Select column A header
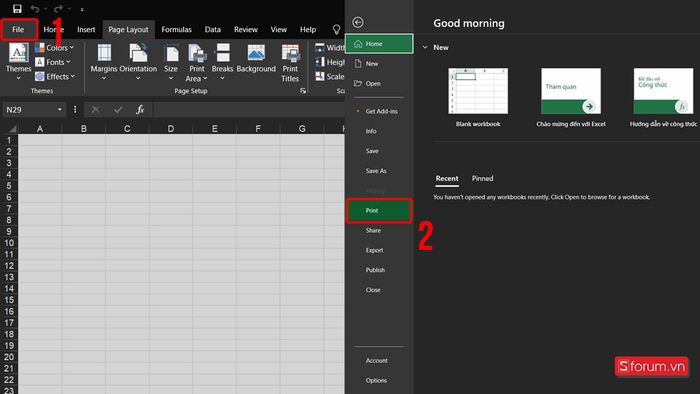700x394 pixels. click(x=40, y=129)
